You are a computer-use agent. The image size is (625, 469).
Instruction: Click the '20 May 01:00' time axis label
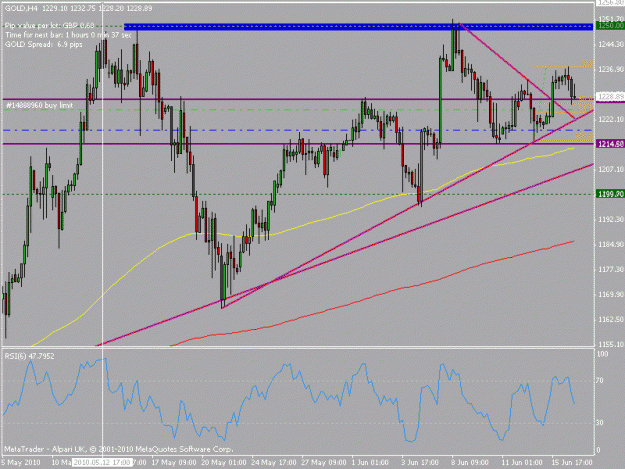click(224, 462)
